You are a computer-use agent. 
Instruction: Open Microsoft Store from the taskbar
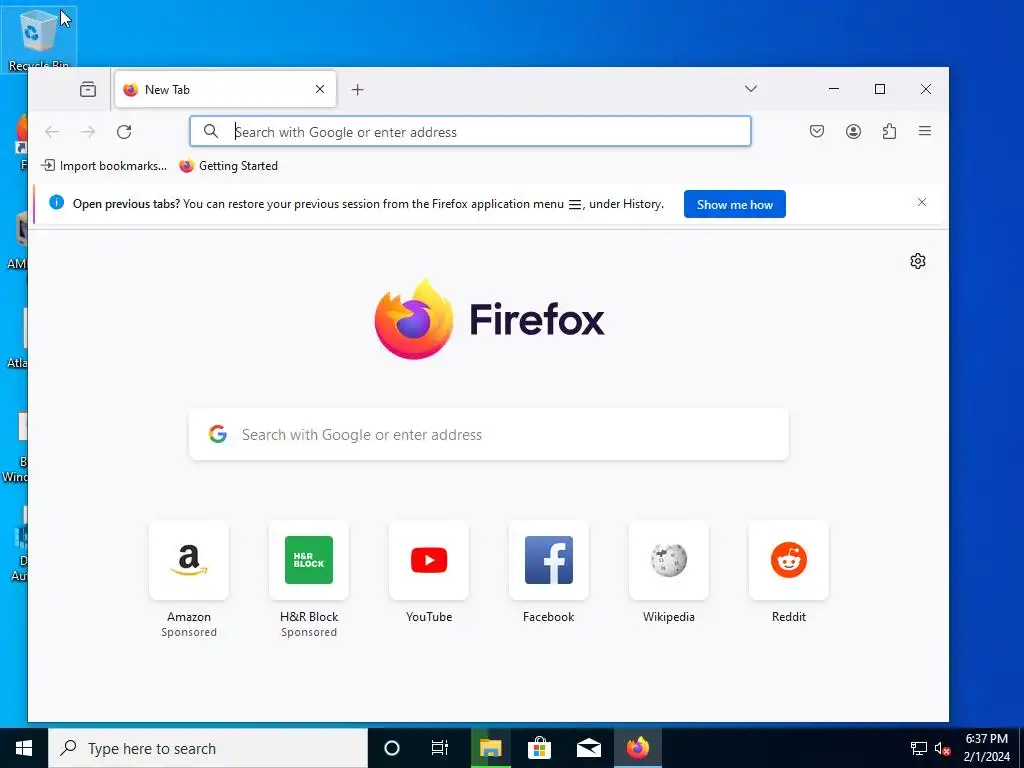[x=539, y=748]
